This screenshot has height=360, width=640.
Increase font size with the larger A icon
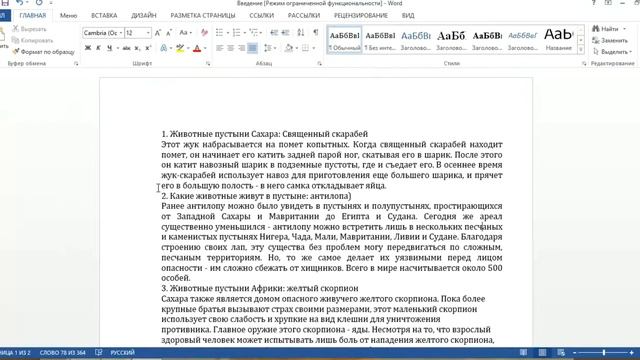(x=158, y=33)
